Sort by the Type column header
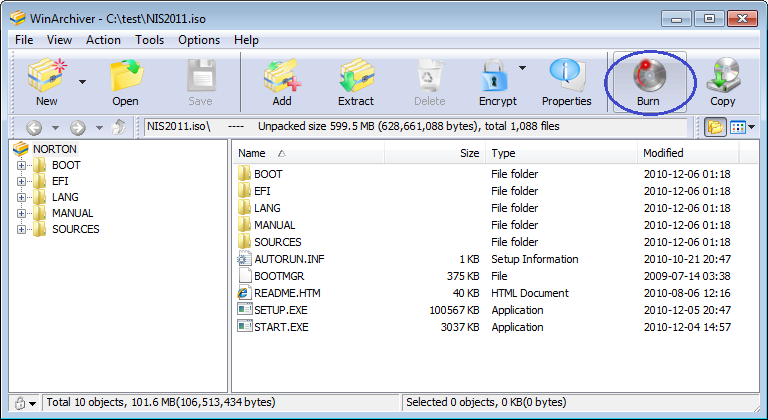The image size is (768, 420). point(561,153)
